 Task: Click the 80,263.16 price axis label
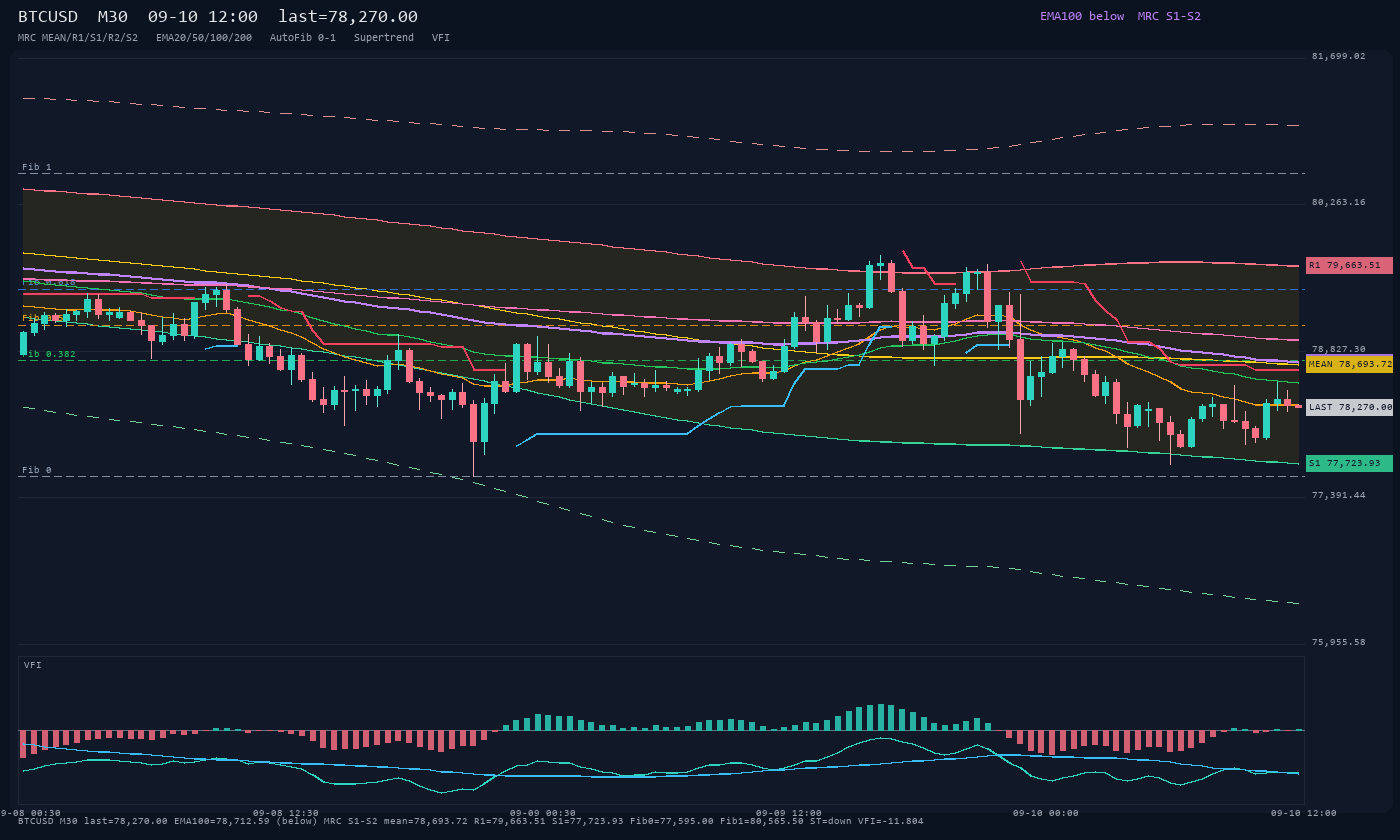point(1338,202)
